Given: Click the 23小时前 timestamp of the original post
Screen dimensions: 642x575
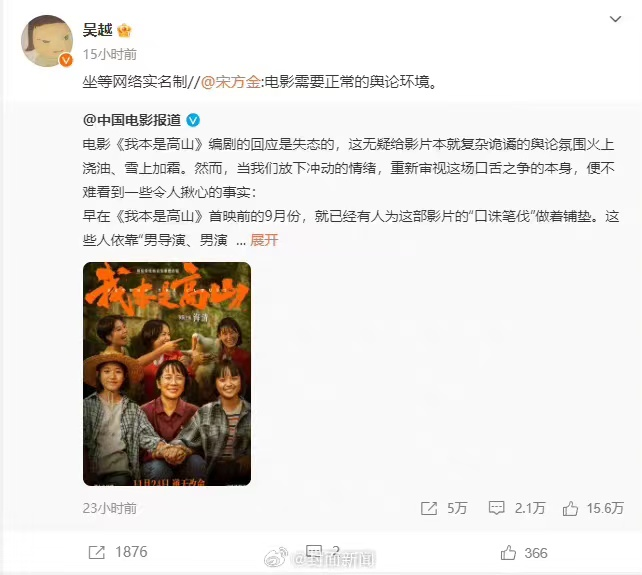Looking at the screenshot, I should click(x=110, y=508).
